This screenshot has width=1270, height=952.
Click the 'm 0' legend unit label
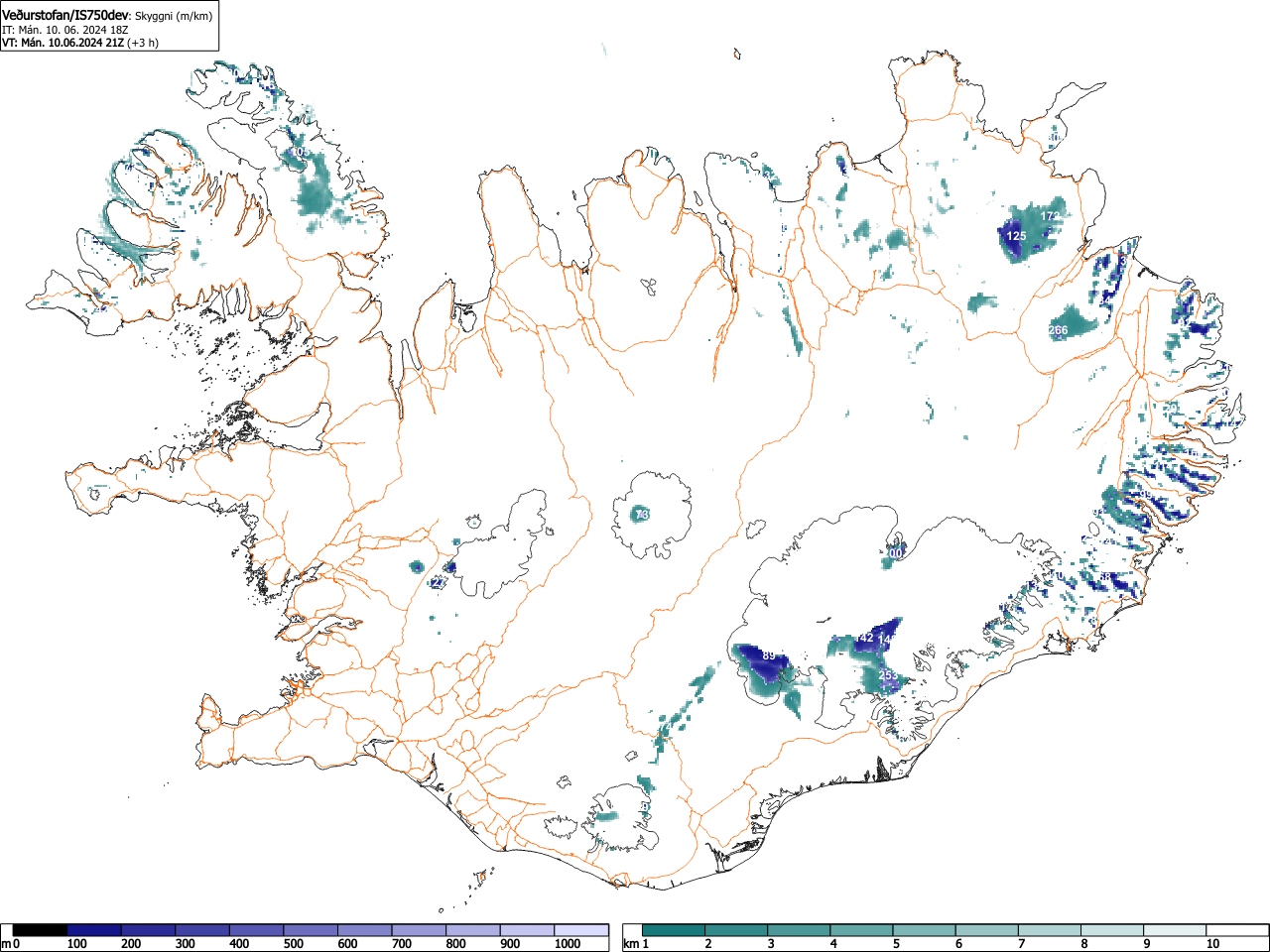[11, 944]
